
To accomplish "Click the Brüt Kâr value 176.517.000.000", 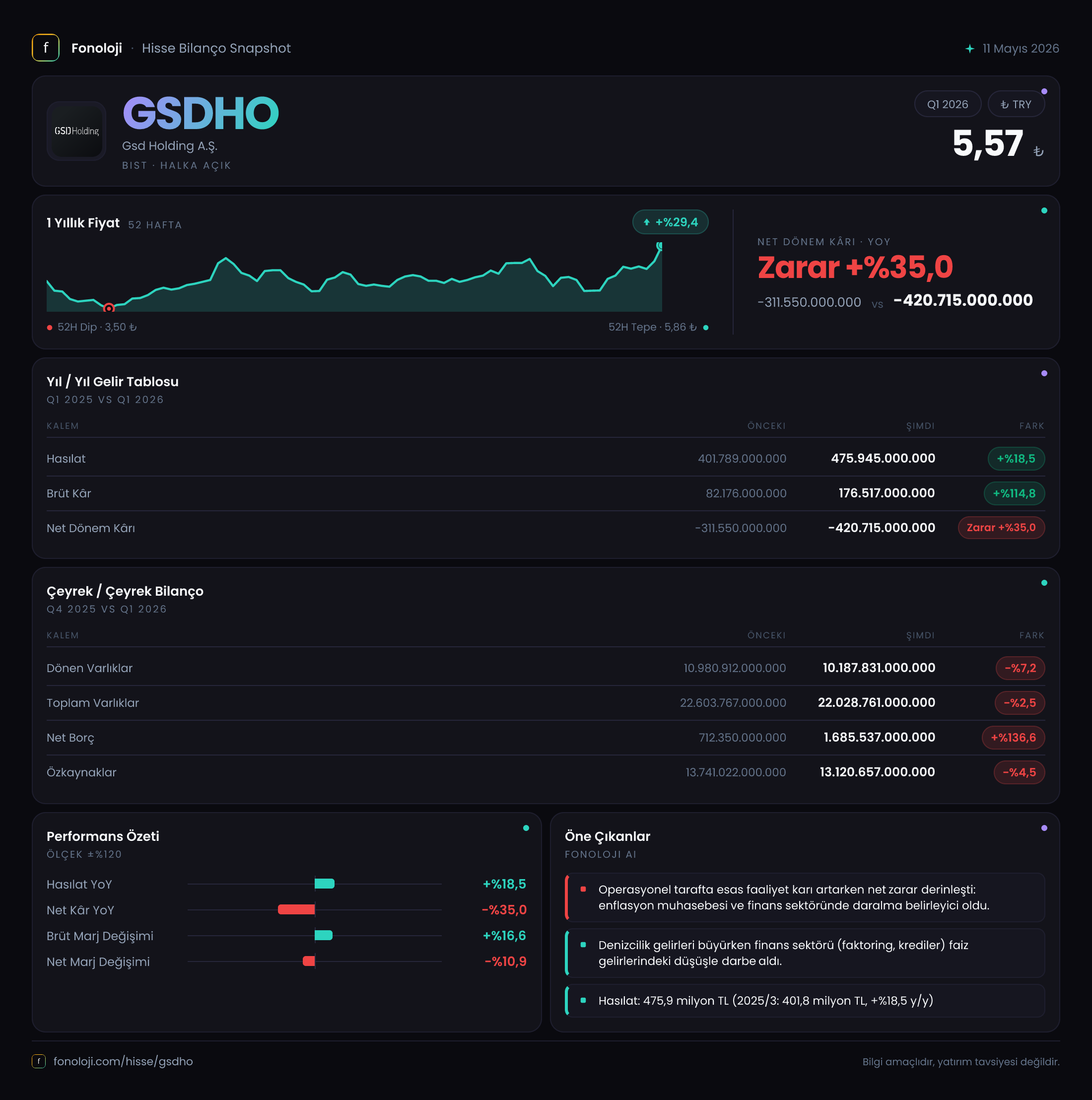I will coord(887,493).
